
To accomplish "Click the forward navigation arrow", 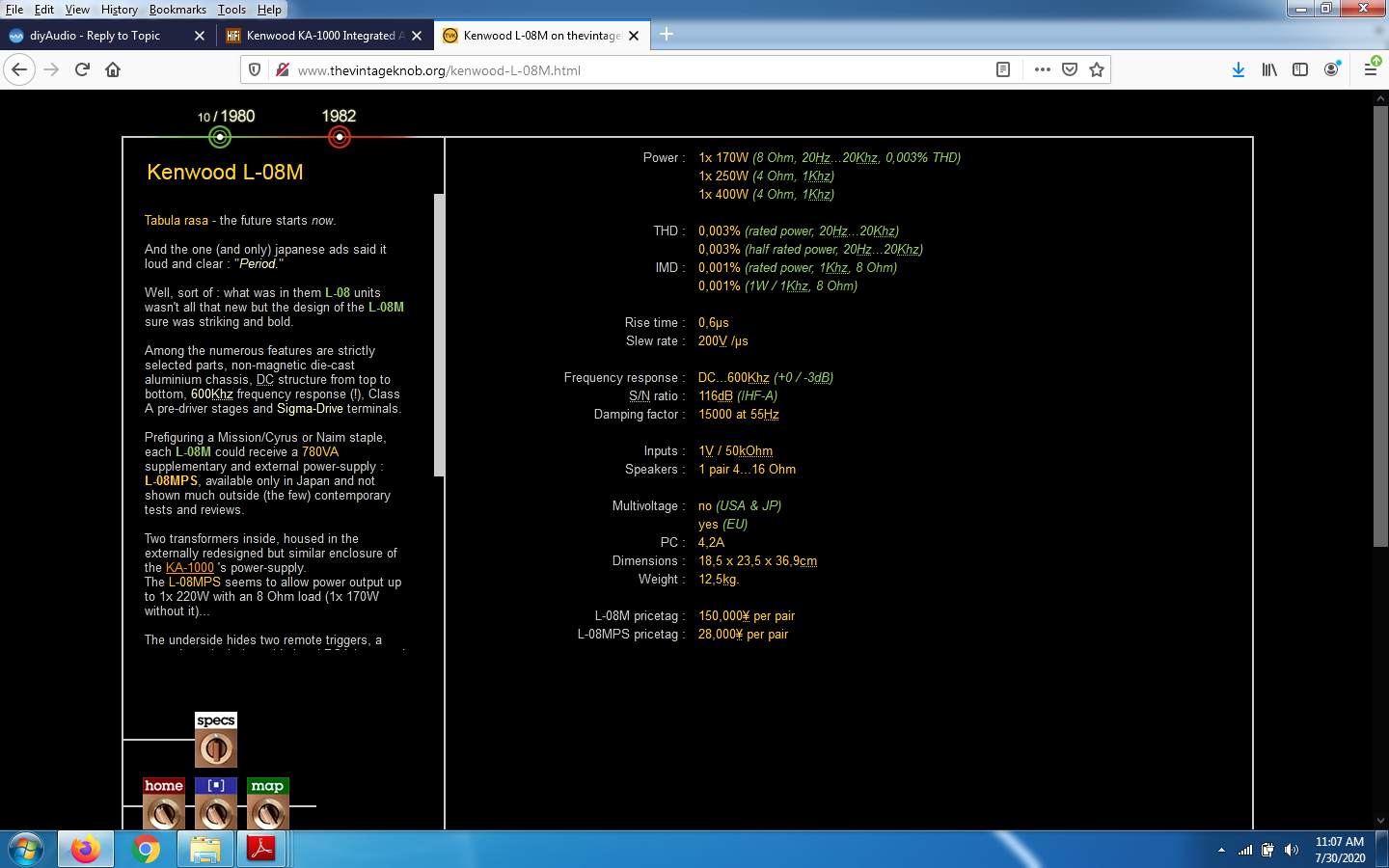I will coord(52,69).
